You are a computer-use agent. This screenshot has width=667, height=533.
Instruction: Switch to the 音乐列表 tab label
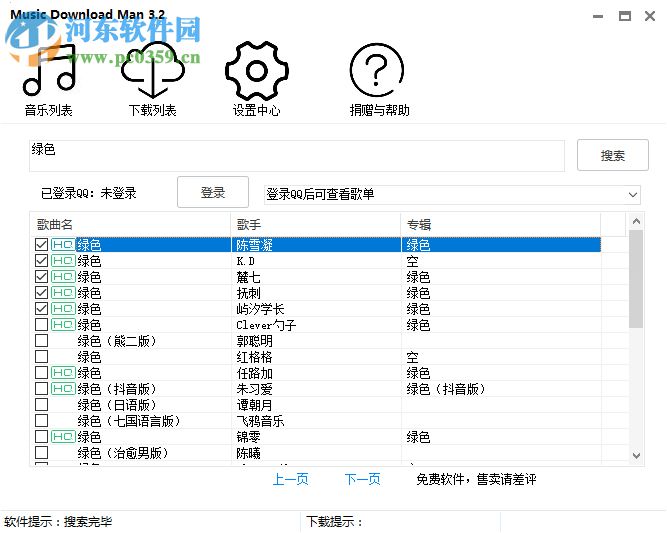pyautogui.click(x=48, y=111)
